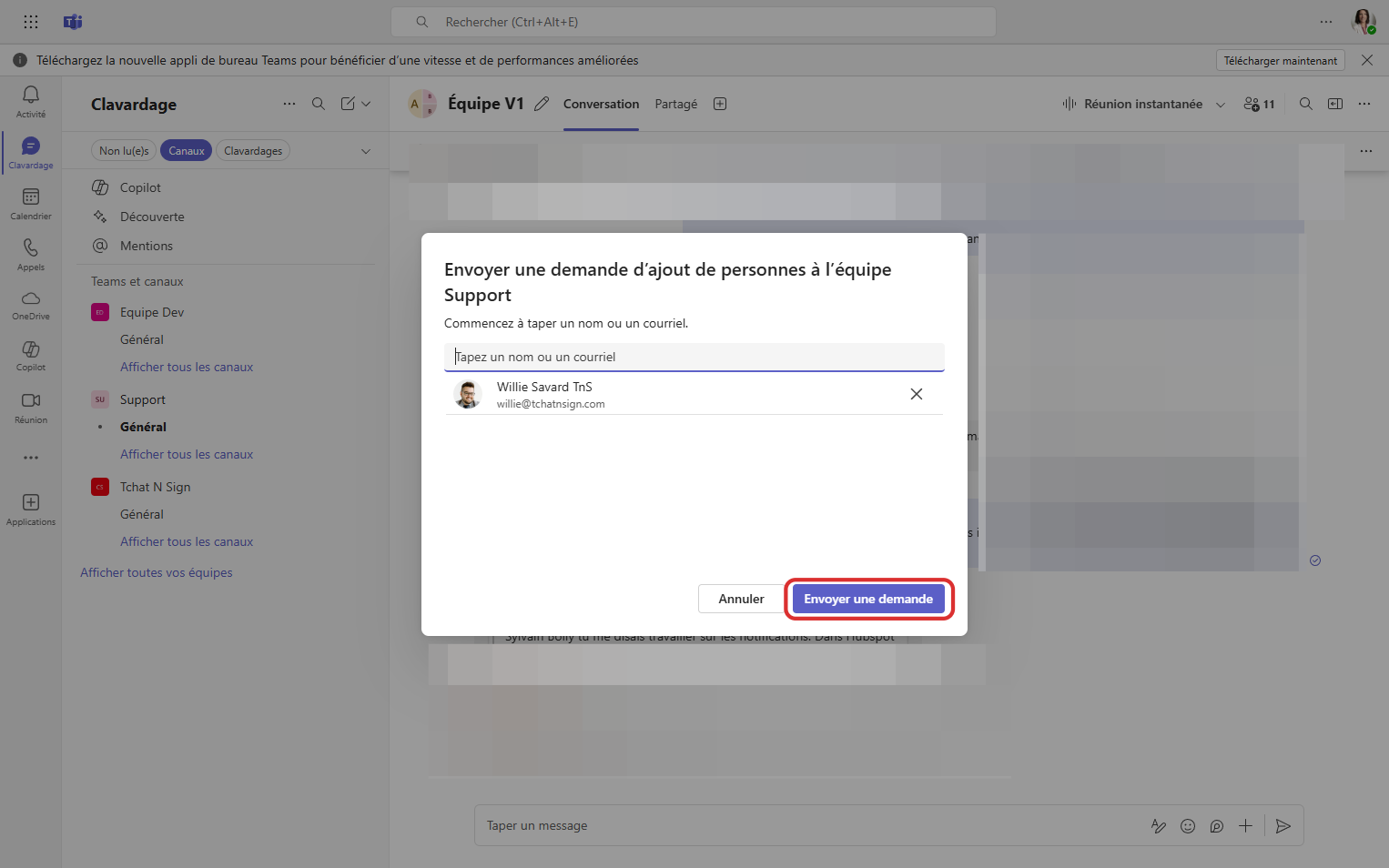The image size is (1389, 868).
Task: Switch to the Partagé tab
Action: click(676, 104)
